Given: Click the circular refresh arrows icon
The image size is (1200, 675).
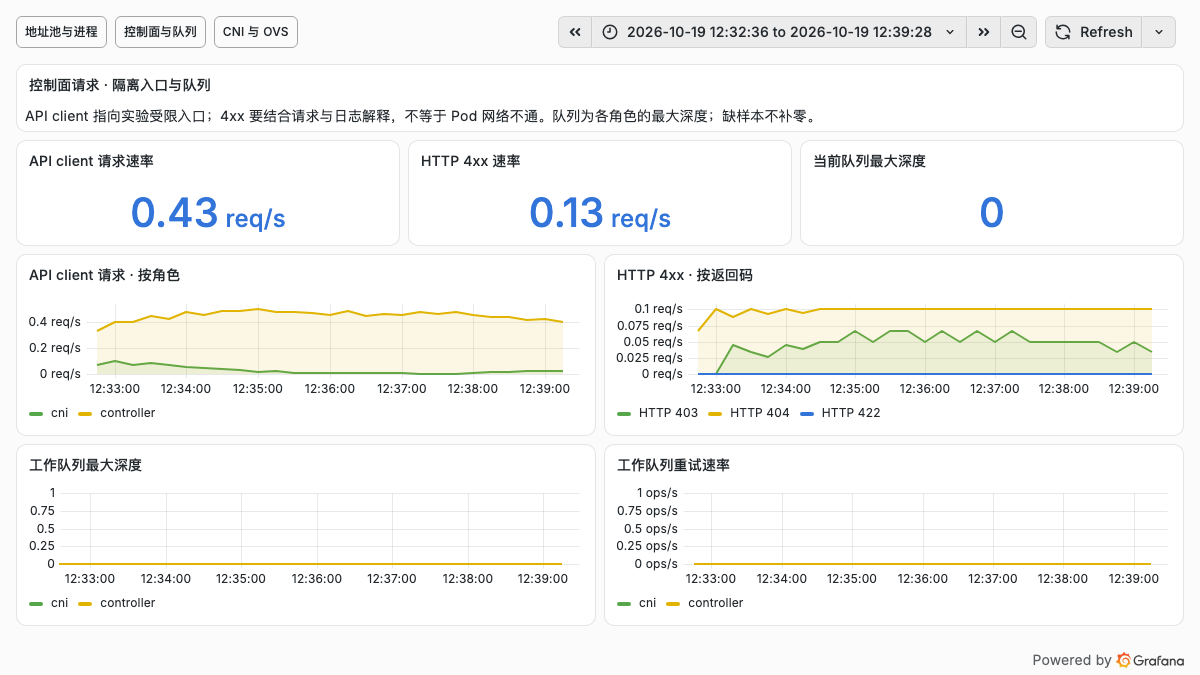Looking at the screenshot, I should [1063, 32].
